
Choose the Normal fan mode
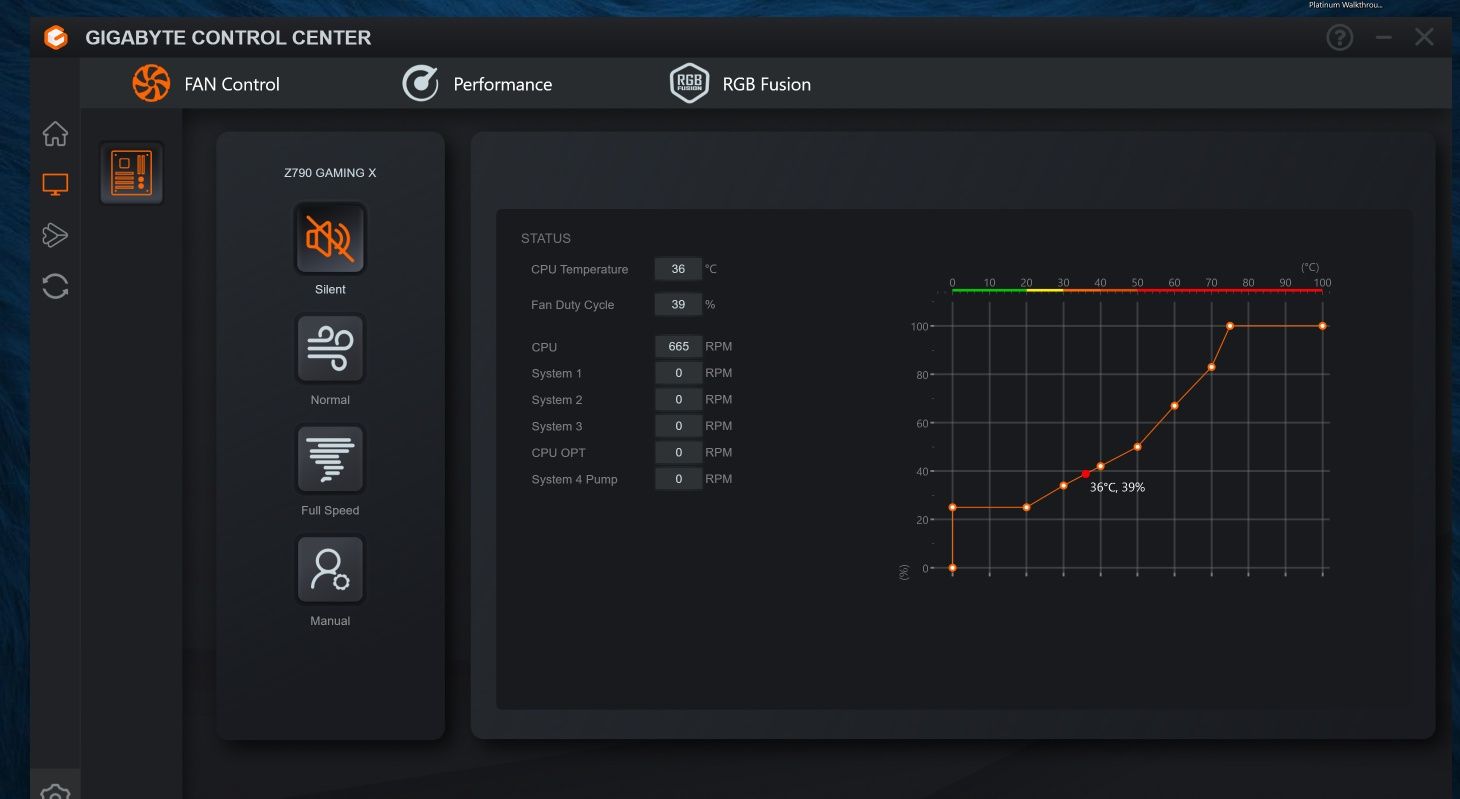click(330, 349)
